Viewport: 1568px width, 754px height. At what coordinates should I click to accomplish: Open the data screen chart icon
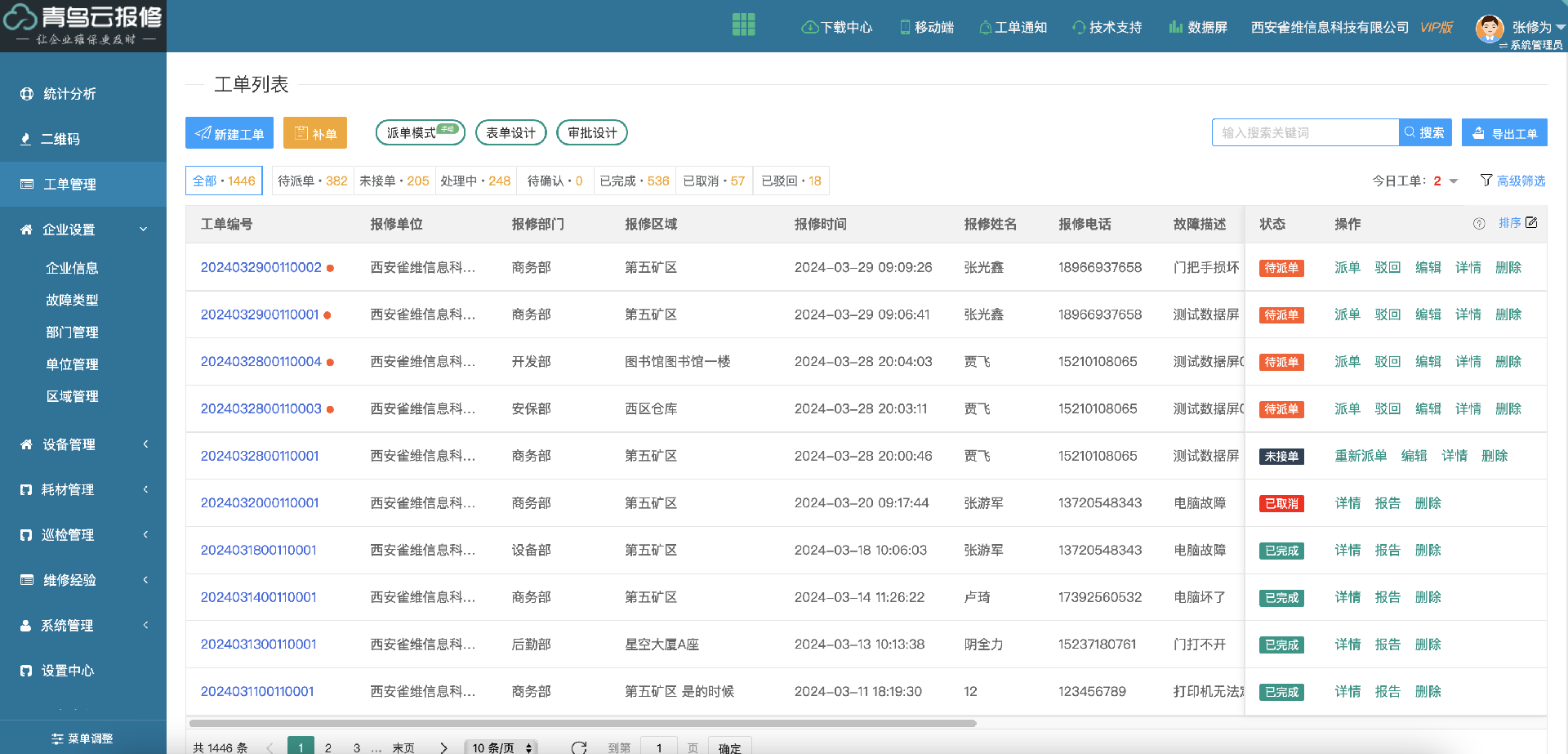1175,28
